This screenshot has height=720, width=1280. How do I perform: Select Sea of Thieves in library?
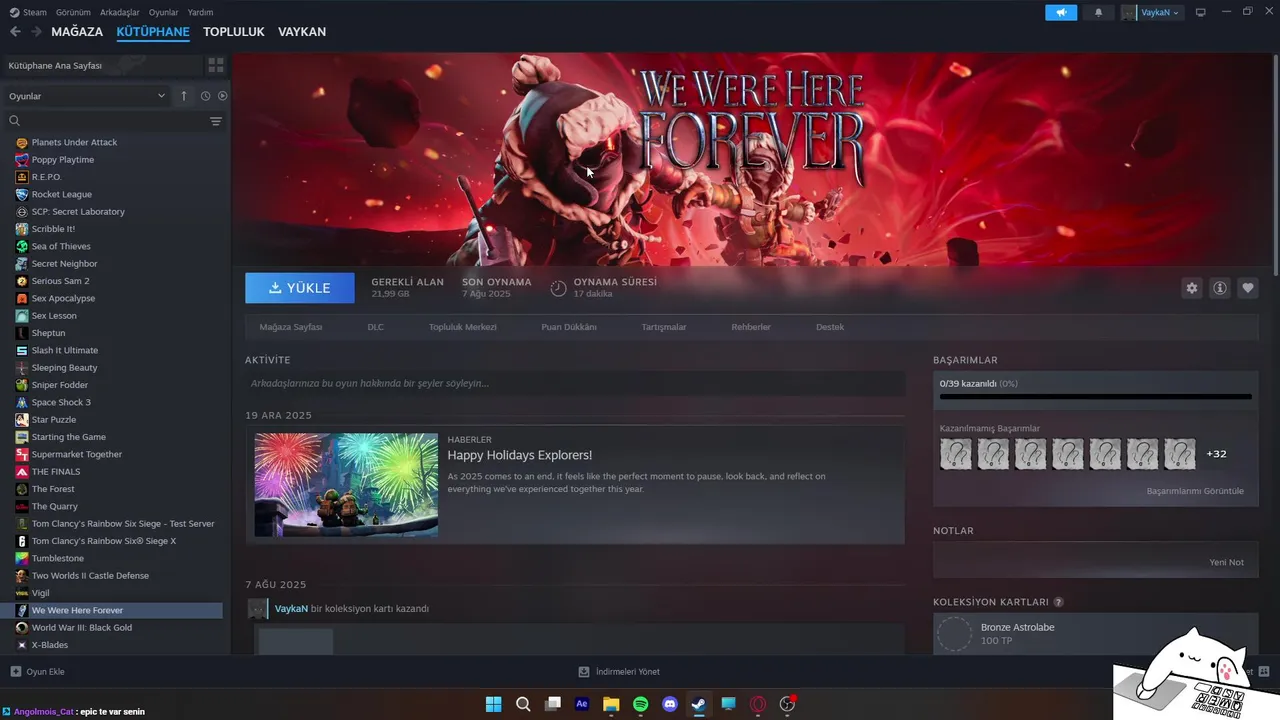point(61,246)
